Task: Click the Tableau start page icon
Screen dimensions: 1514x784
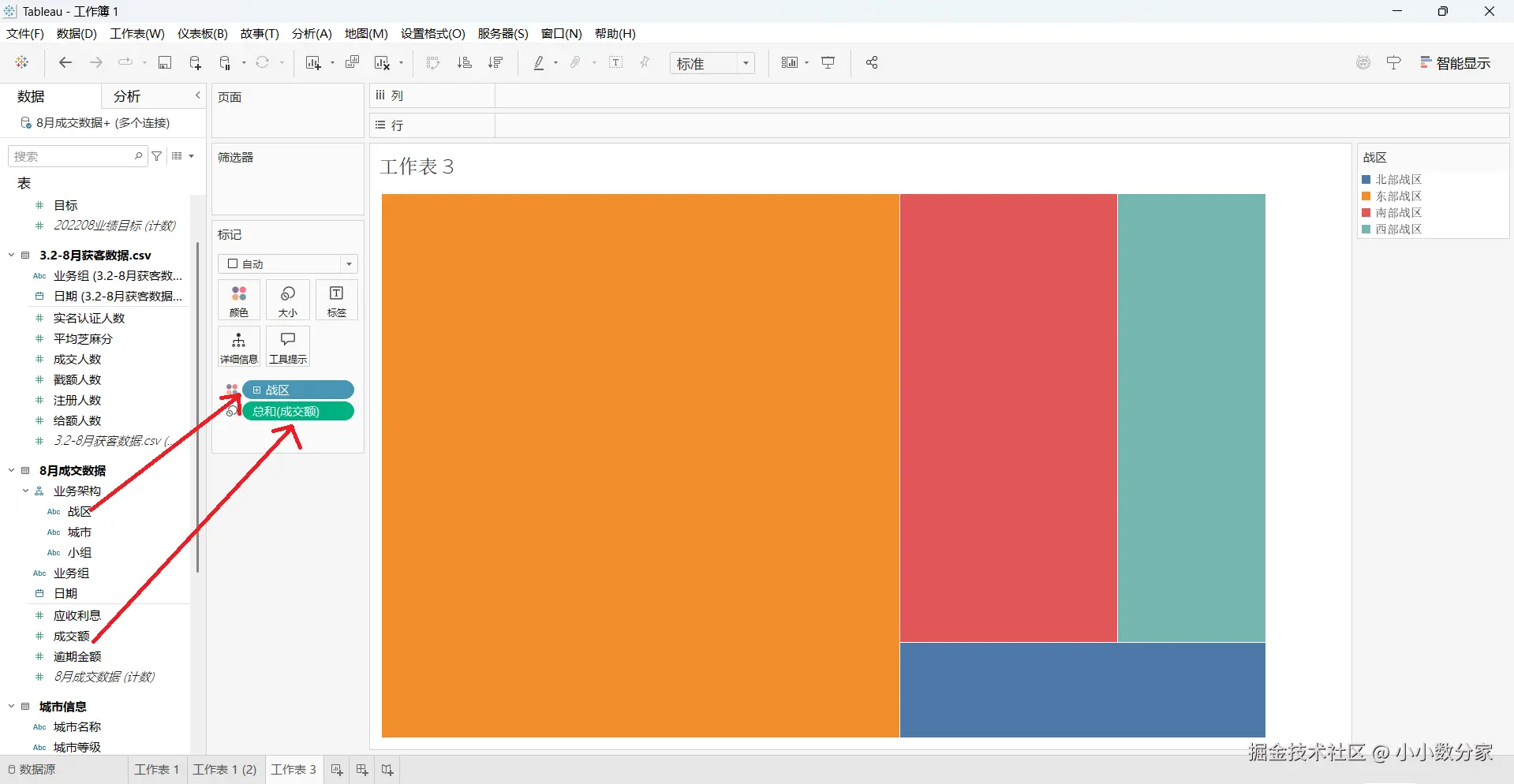Action: click(22, 62)
